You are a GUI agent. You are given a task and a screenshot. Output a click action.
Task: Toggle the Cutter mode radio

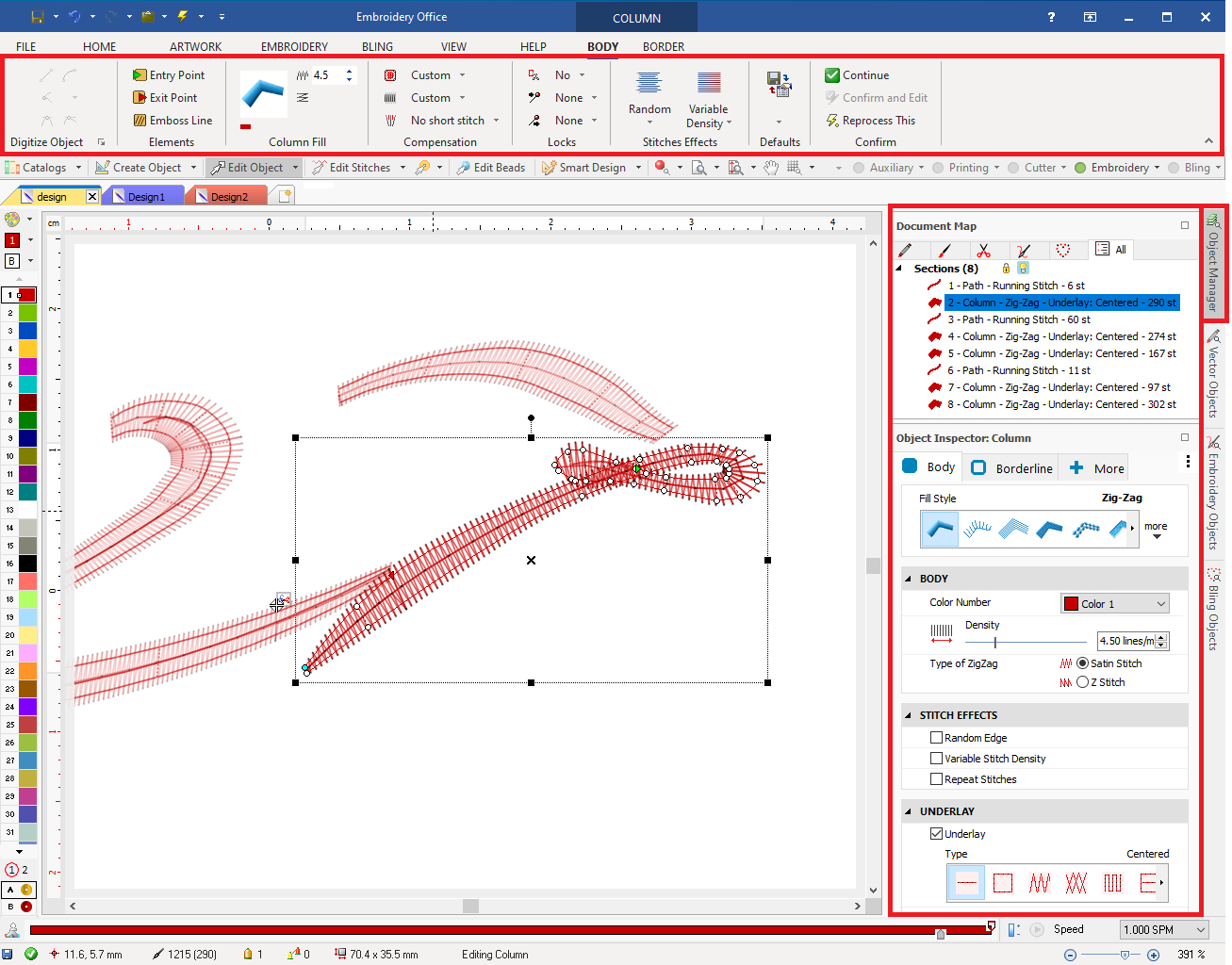click(x=1013, y=168)
